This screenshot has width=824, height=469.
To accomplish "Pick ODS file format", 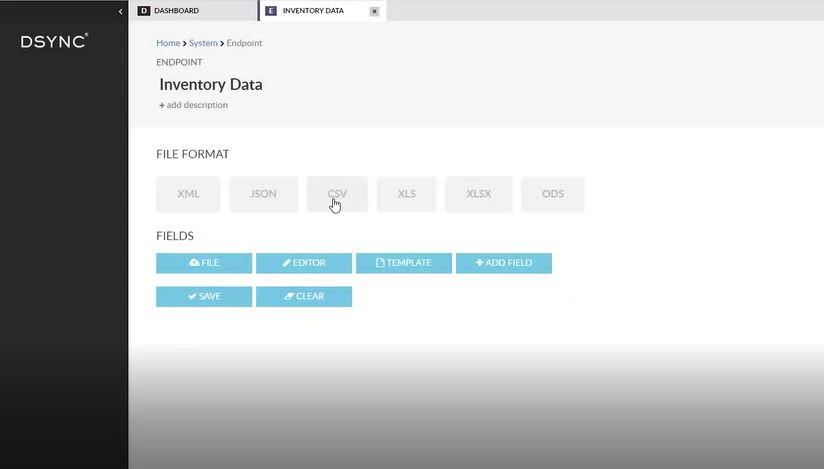I will pos(553,194).
